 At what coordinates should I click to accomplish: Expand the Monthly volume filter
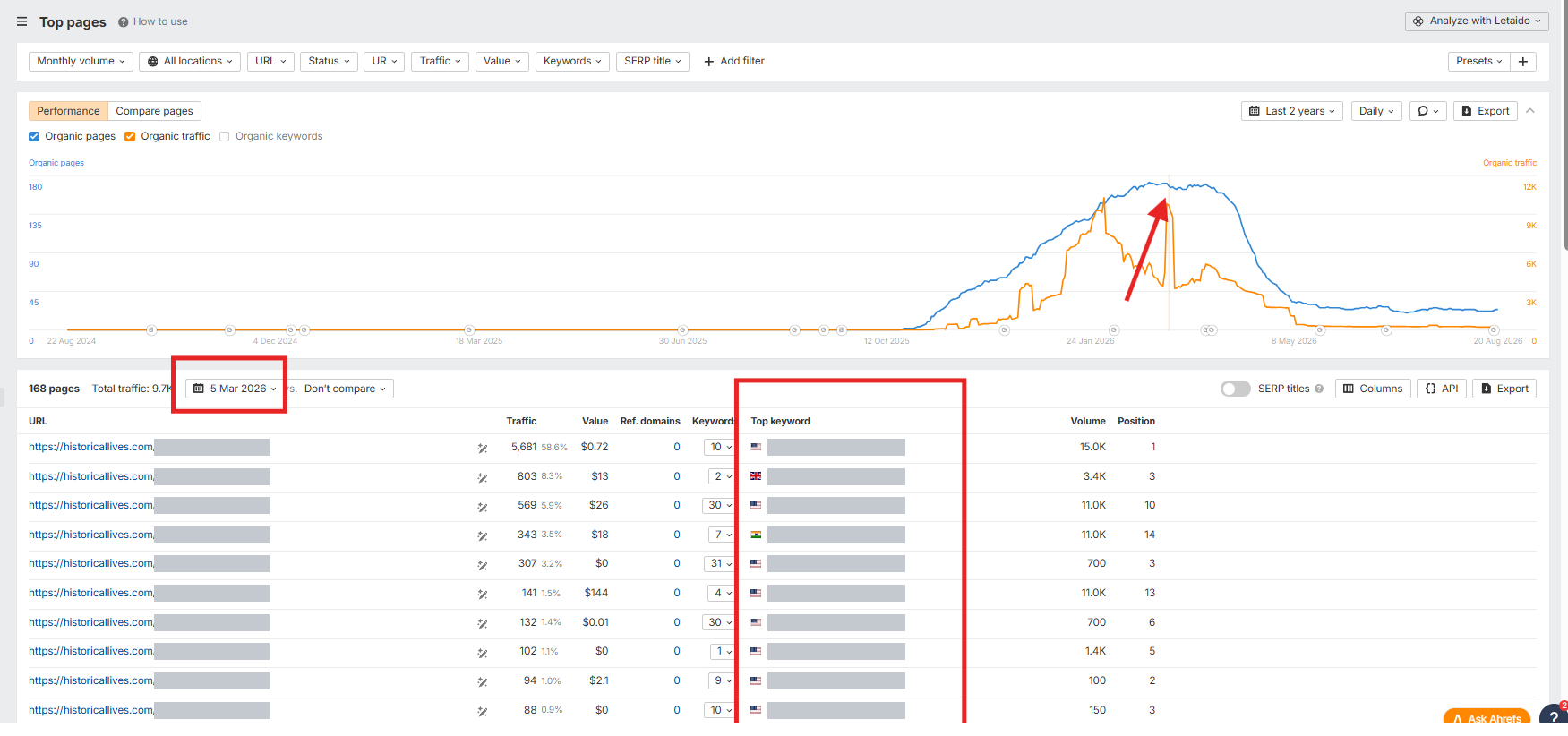pos(81,61)
